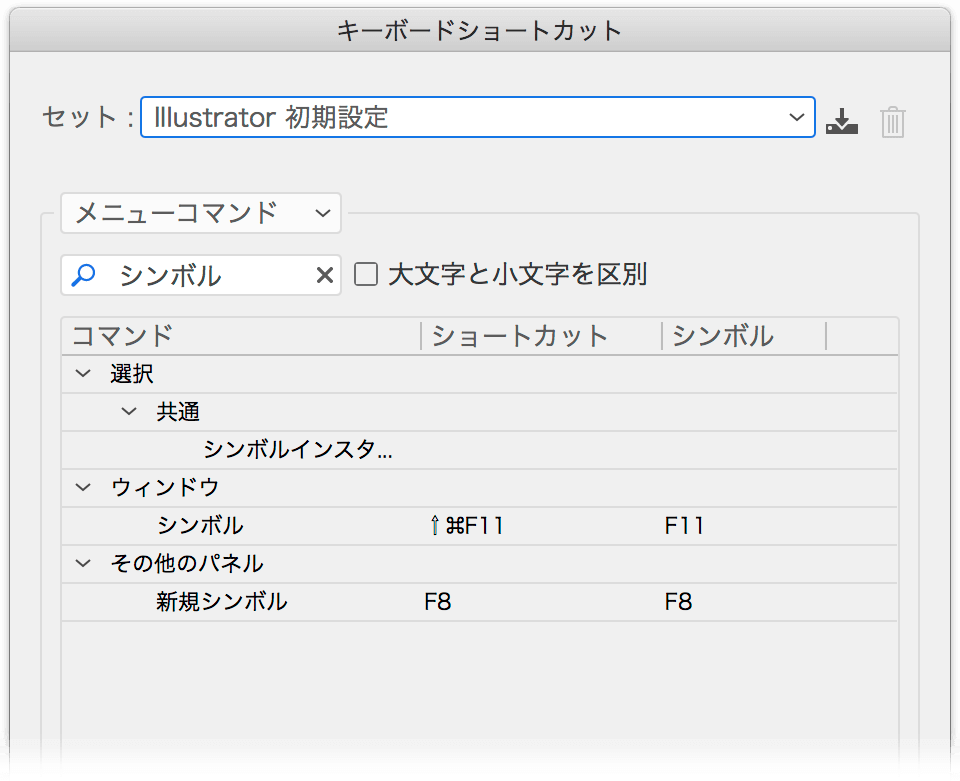
Task: Collapse the ウィンドウ group
Action: click(83, 487)
